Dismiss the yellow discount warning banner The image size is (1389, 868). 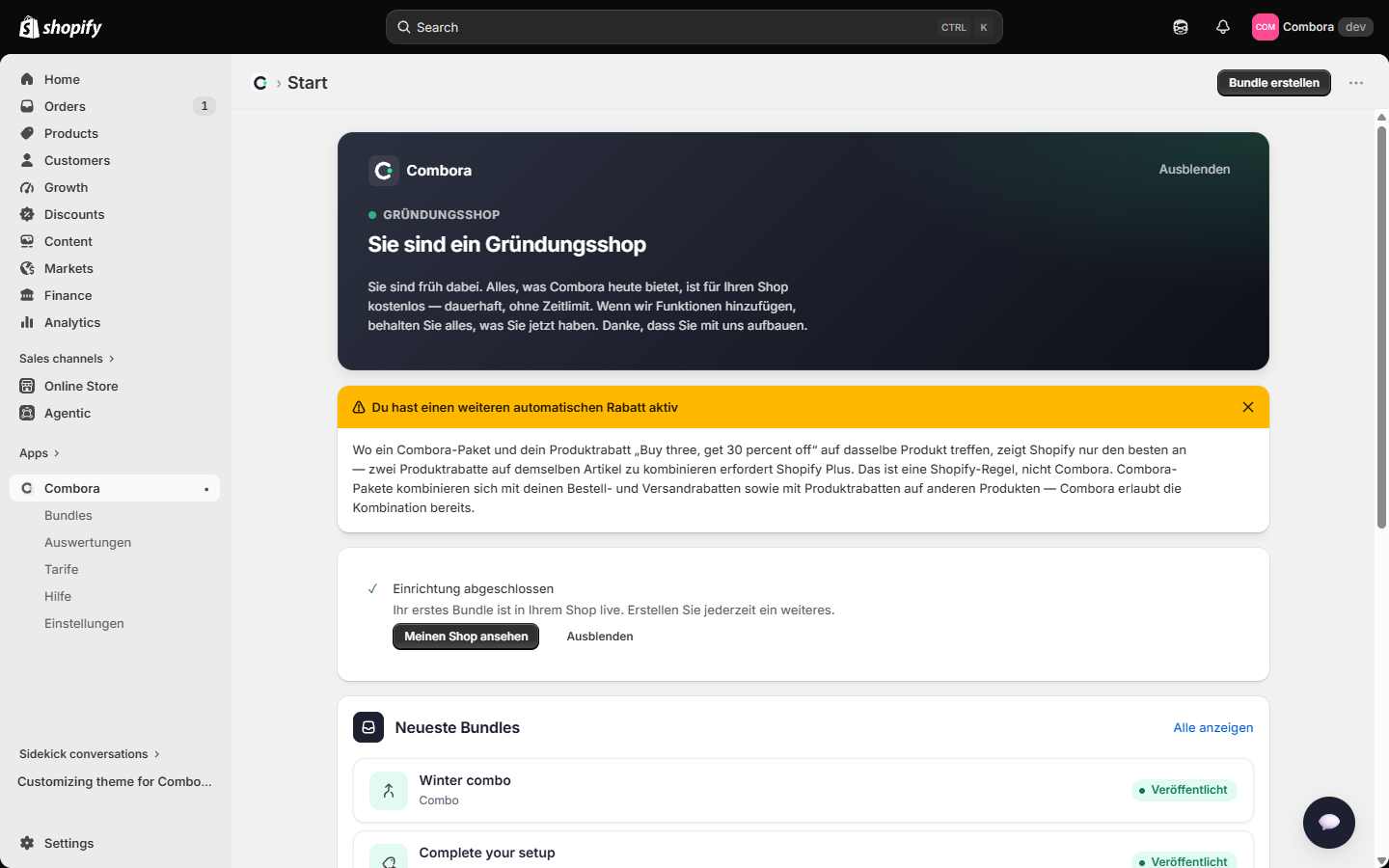coord(1248,407)
